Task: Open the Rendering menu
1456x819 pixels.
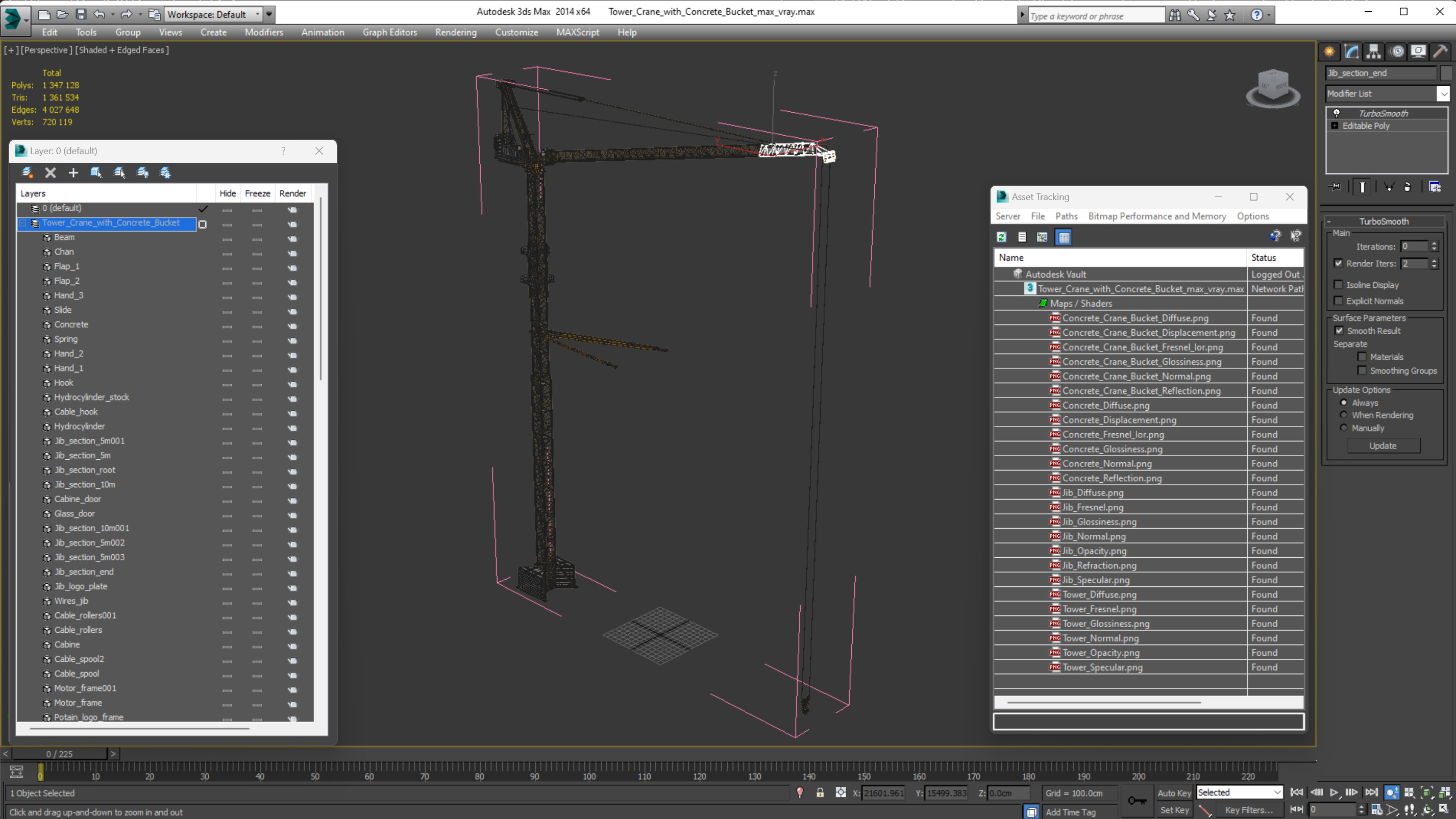Action: pyautogui.click(x=456, y=32)
